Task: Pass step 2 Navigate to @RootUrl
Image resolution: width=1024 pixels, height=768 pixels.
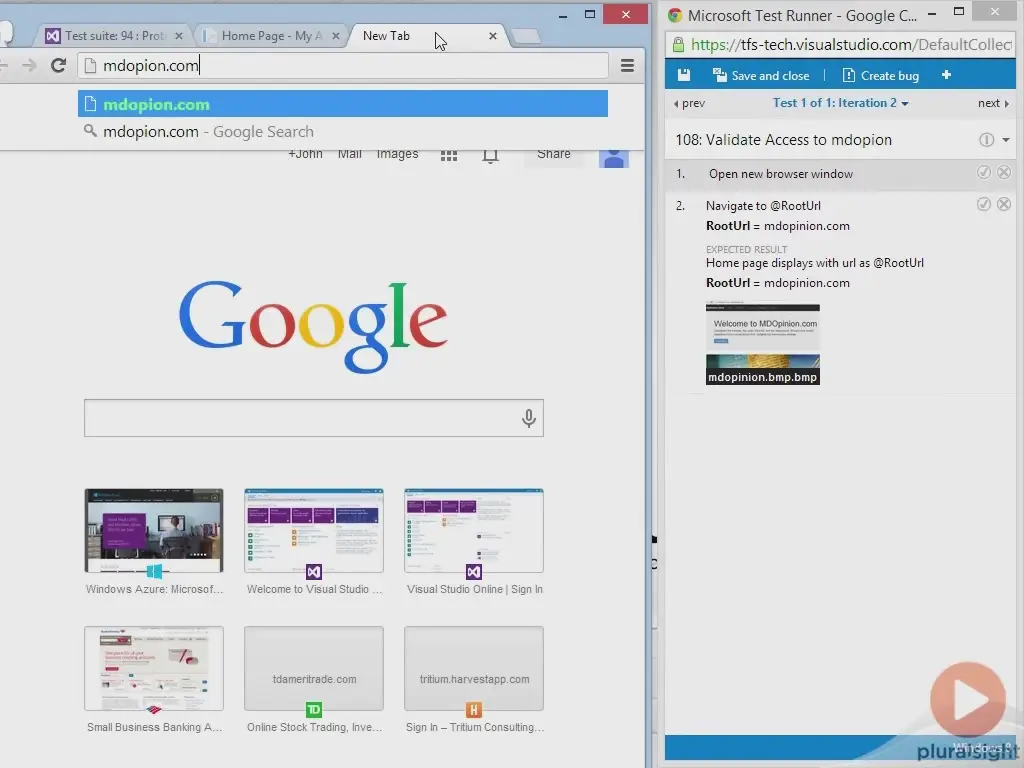Action: [x=984, y=204]
